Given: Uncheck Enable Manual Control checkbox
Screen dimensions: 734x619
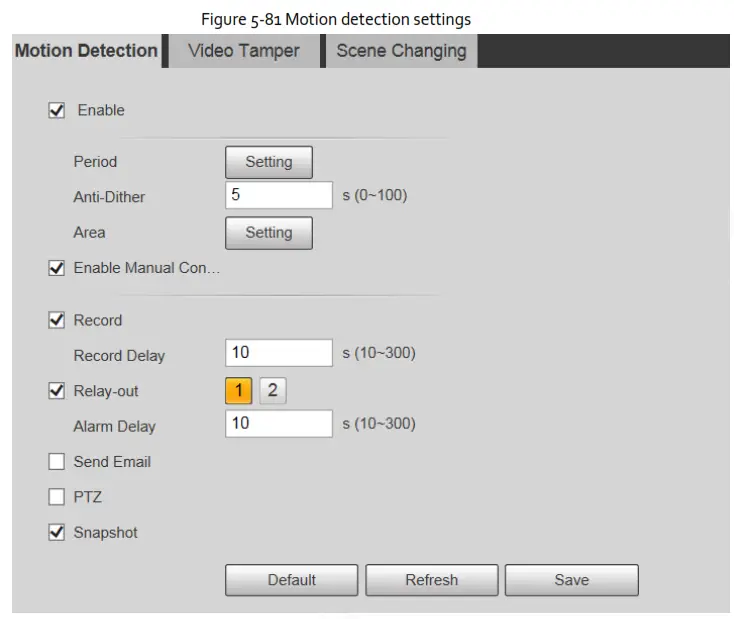Looking at the screenshot, I should click(x=57, y=268).
